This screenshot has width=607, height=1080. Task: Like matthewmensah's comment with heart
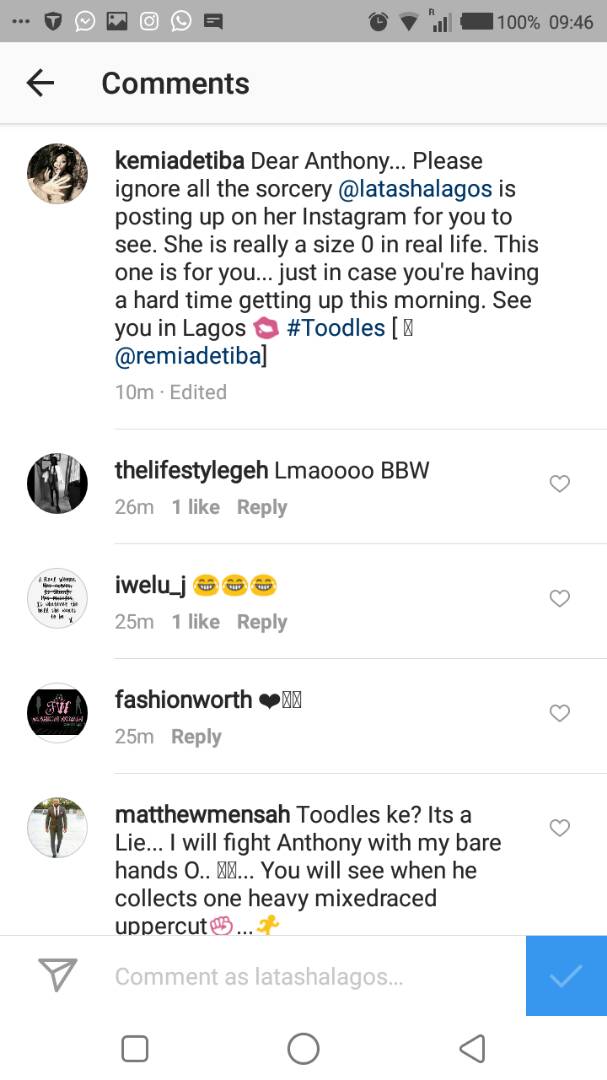point(560,827)
